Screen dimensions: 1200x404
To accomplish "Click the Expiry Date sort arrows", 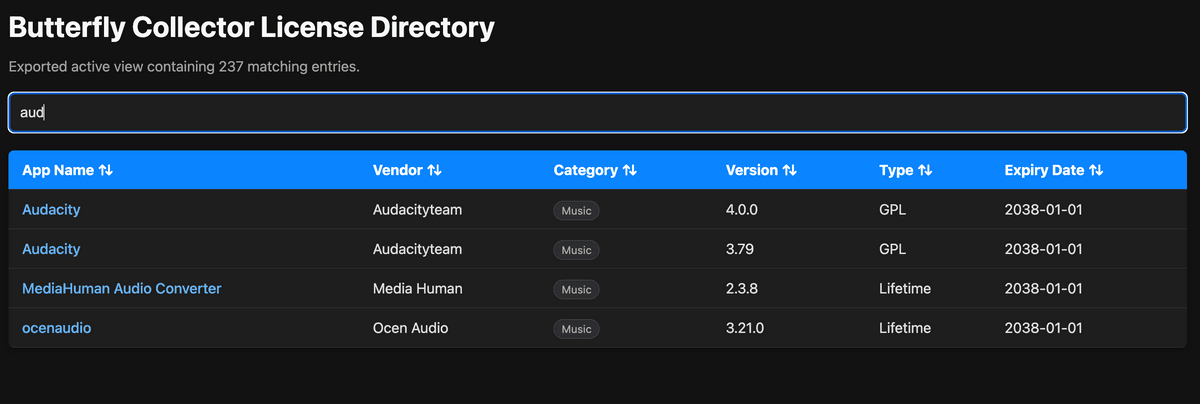I will [1095, 170].
